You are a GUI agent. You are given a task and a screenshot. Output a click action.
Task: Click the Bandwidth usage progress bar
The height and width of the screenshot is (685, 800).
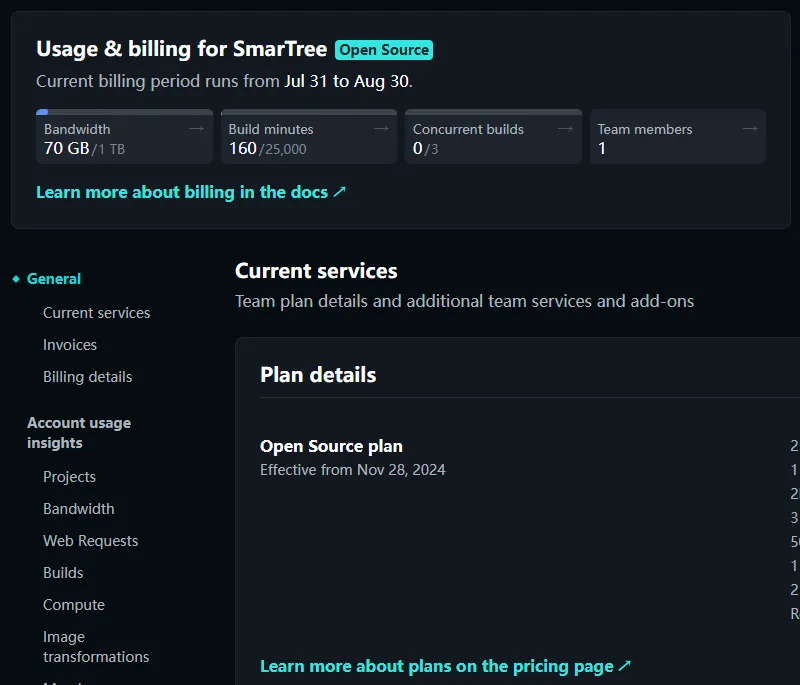(x=124, y=112)
